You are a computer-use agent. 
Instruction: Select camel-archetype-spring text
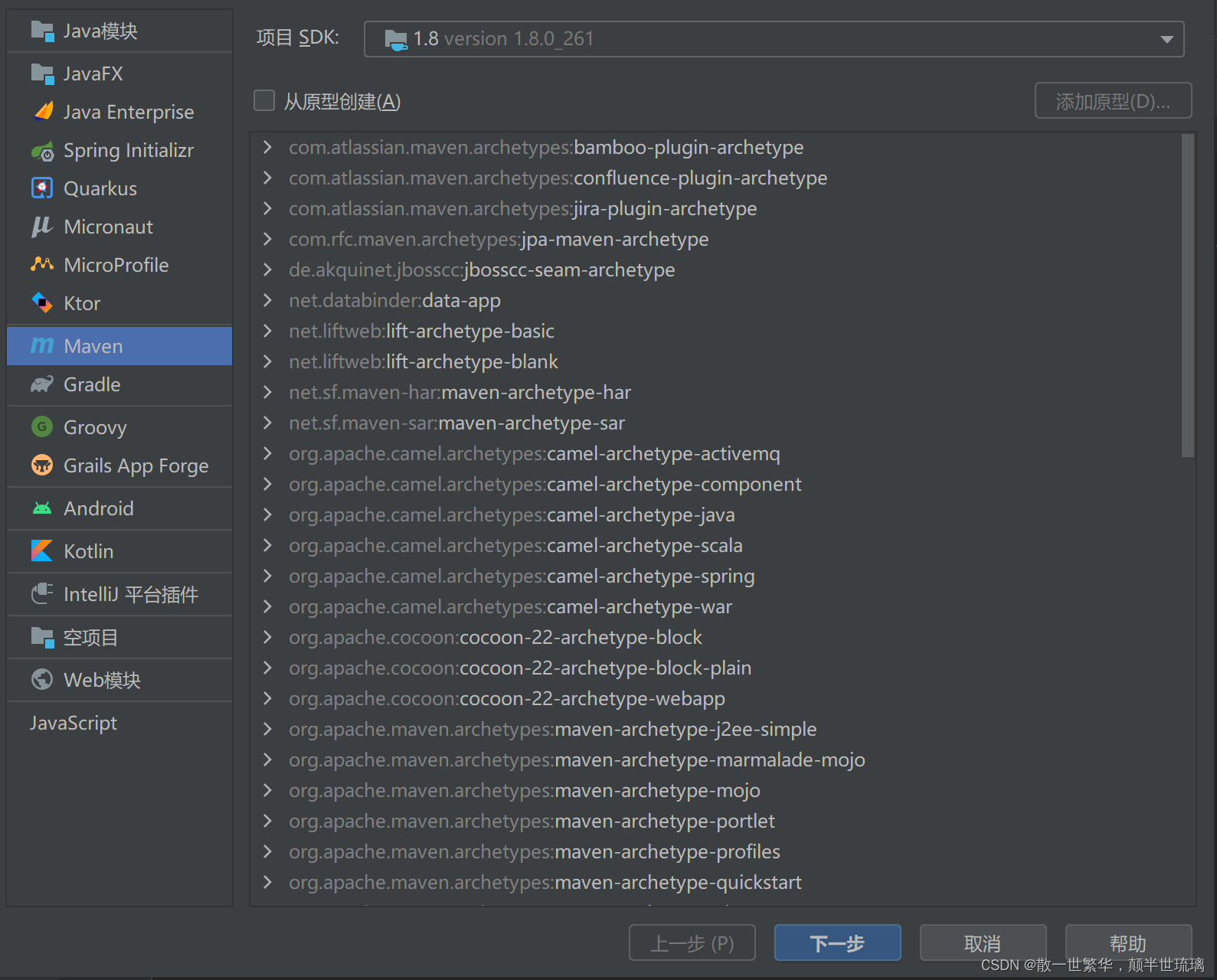[651, 576]
